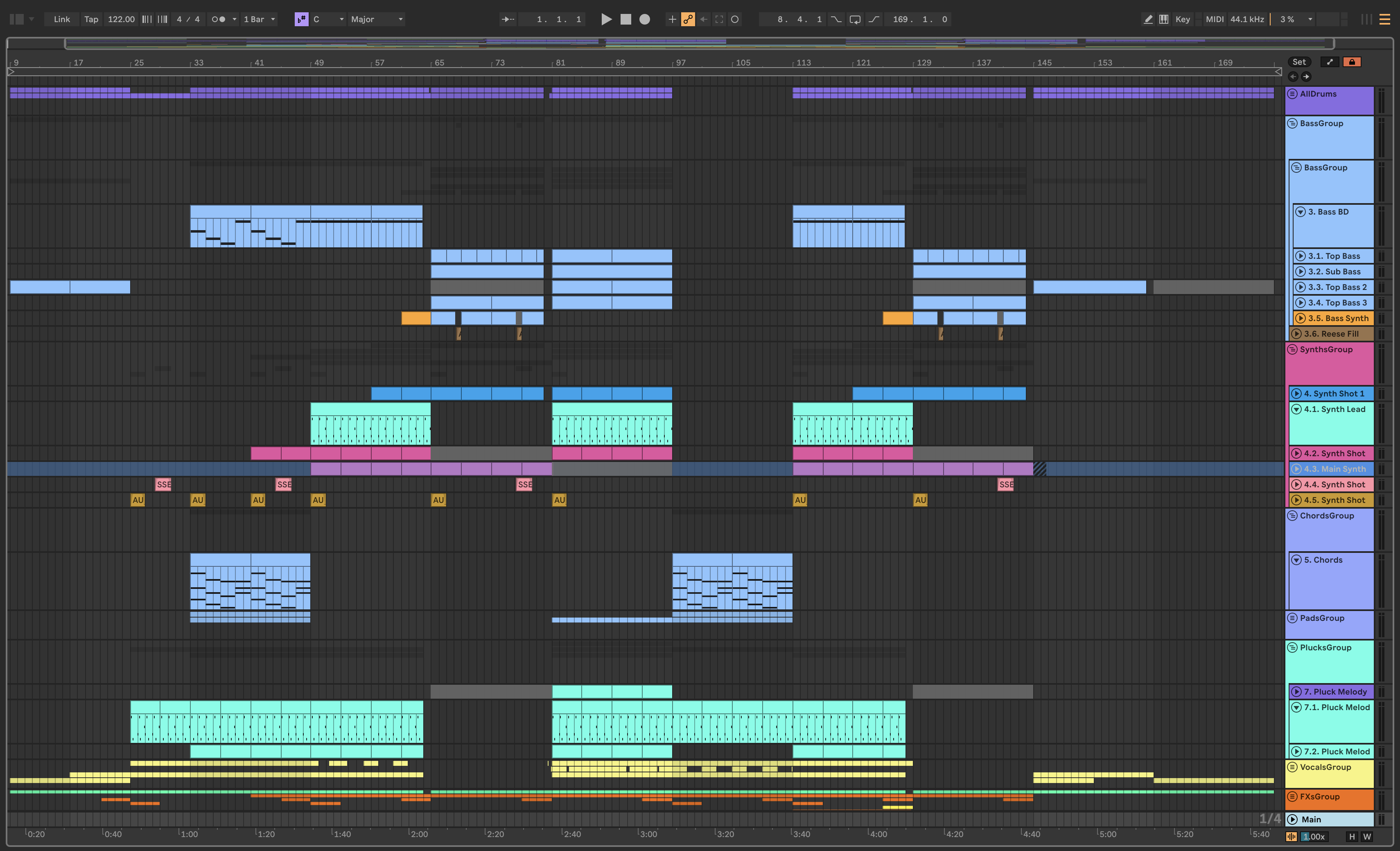Viewport: 1400px width, 851px height.
Task: Click the Phase Nudge Down icon
Action: coord(147,19)
